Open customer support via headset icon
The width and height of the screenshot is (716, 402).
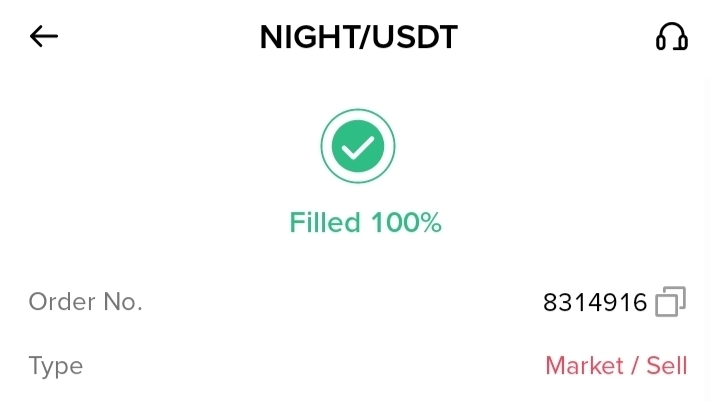[x=671, y=37]
